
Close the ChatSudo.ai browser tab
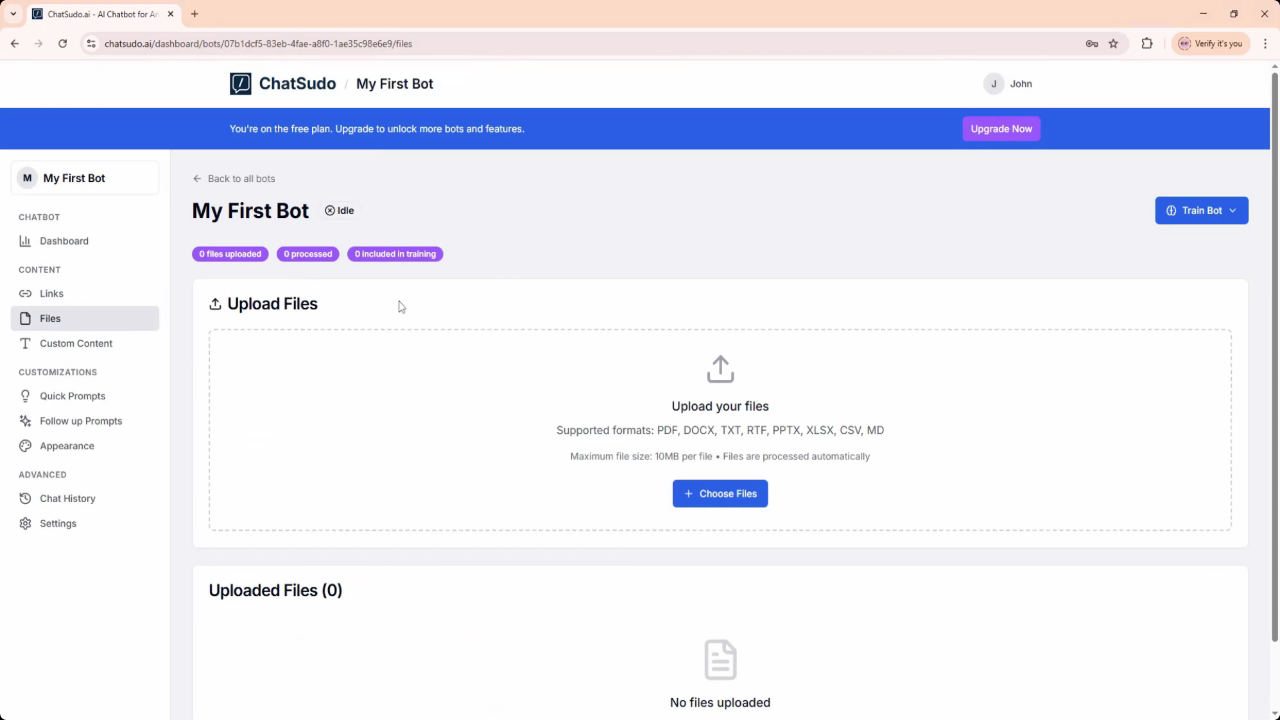171,14
